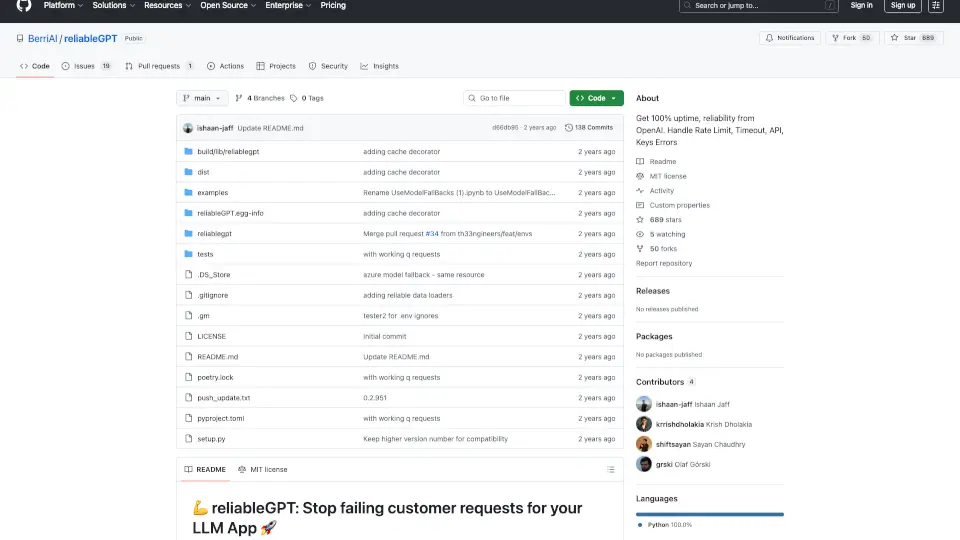Open the MIT license tab
This screenshot has width=960, height=540.
(263, 469)
